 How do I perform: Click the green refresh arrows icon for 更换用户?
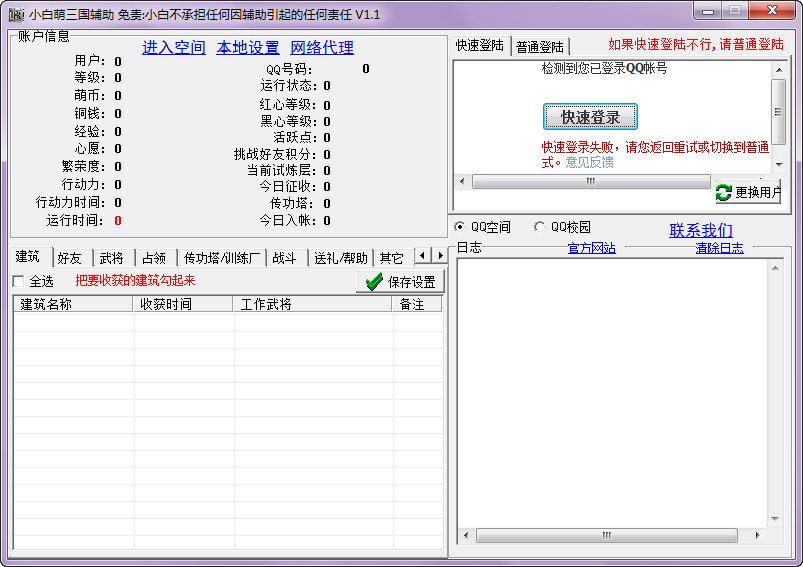click(x=724, y=193)
